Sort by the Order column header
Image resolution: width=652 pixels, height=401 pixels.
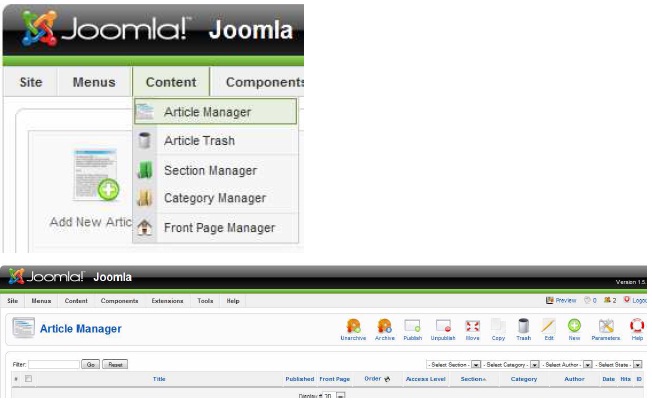click(373, 379)
